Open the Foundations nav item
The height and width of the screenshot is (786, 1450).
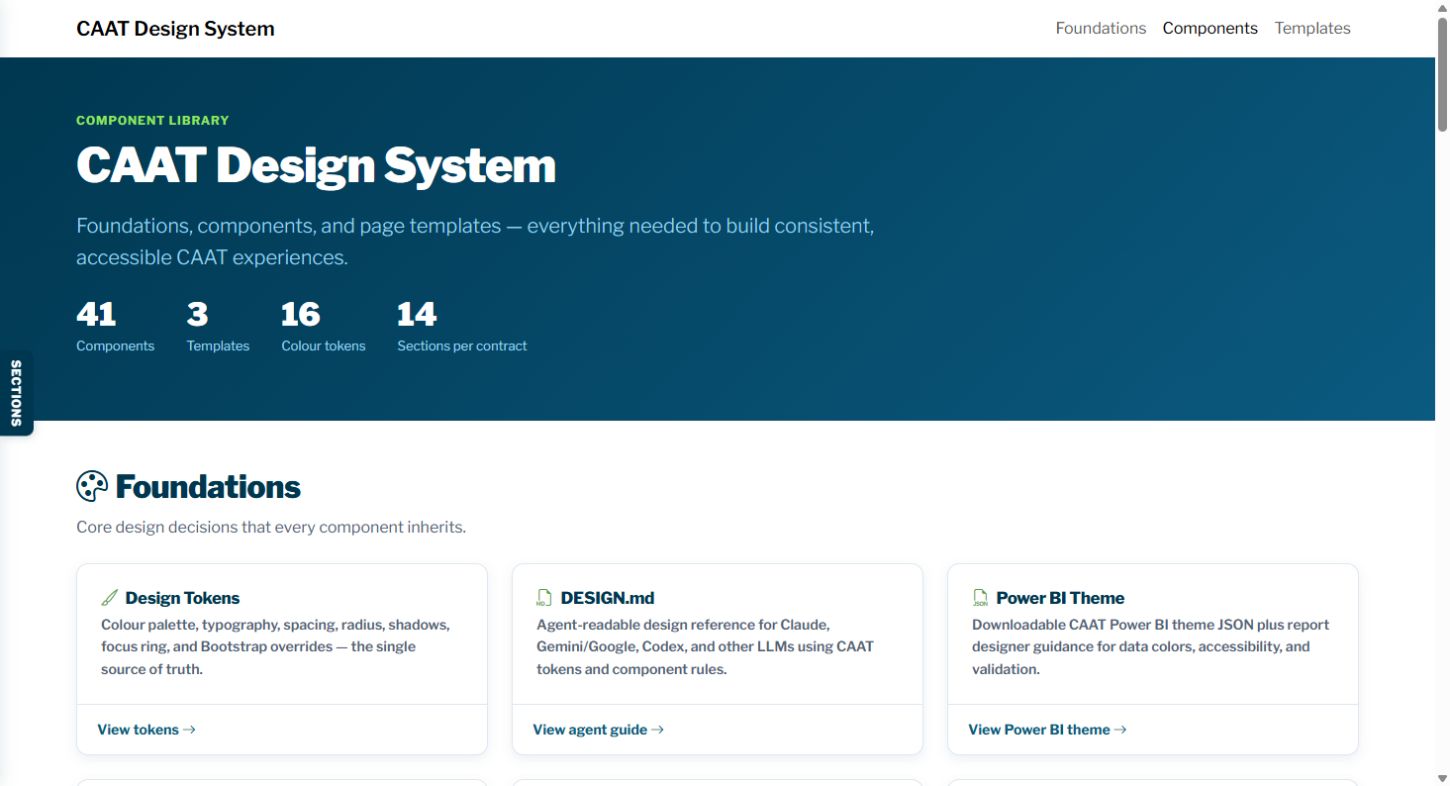click(1101, 28)
